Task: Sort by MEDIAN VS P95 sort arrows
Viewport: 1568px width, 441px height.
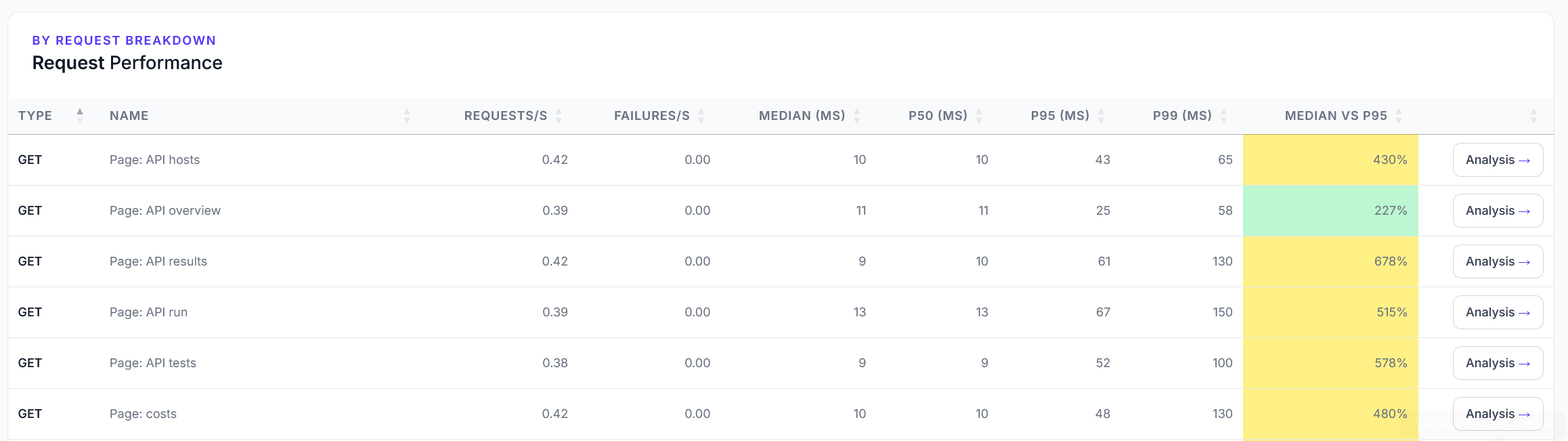Action: (x=1399, y=116)
